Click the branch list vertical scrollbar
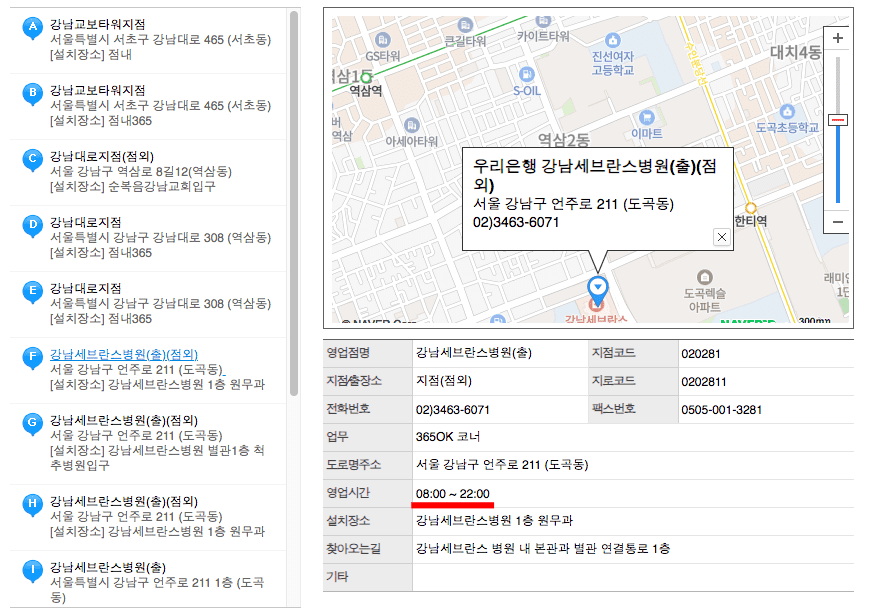The image size is (869, 616). pos(294,203)
